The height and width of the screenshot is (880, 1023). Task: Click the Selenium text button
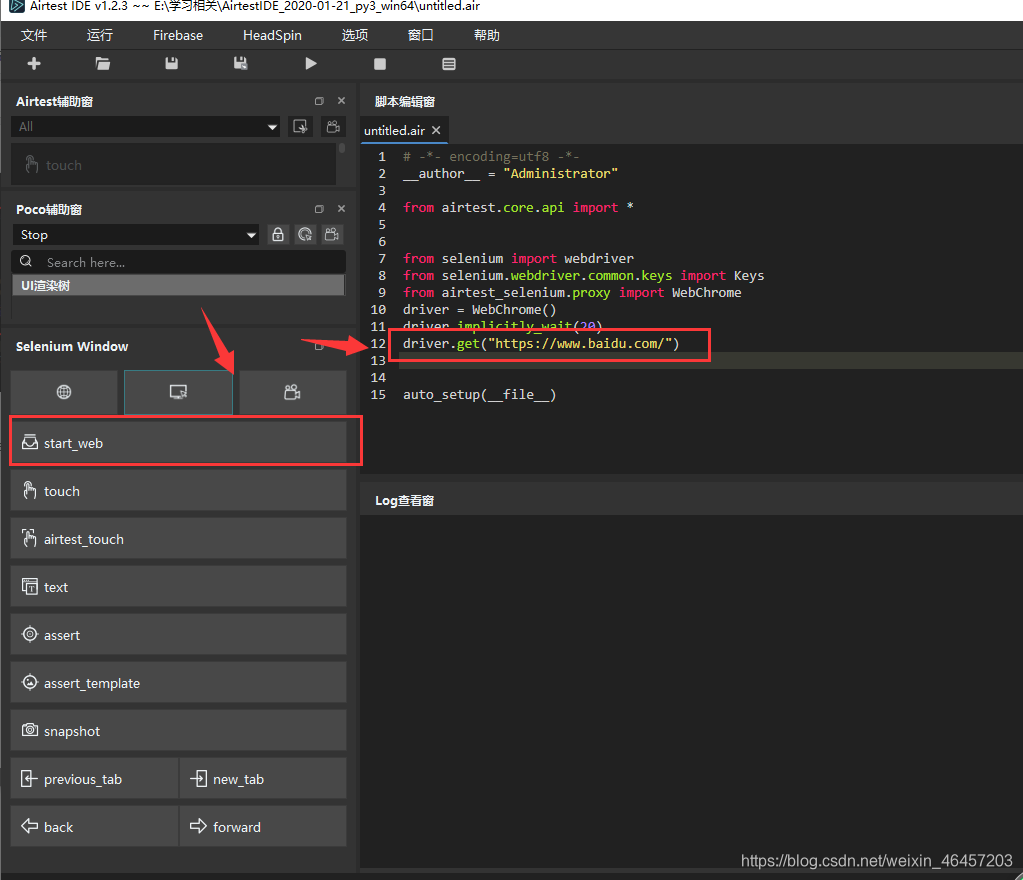click(x=179, y=587)
